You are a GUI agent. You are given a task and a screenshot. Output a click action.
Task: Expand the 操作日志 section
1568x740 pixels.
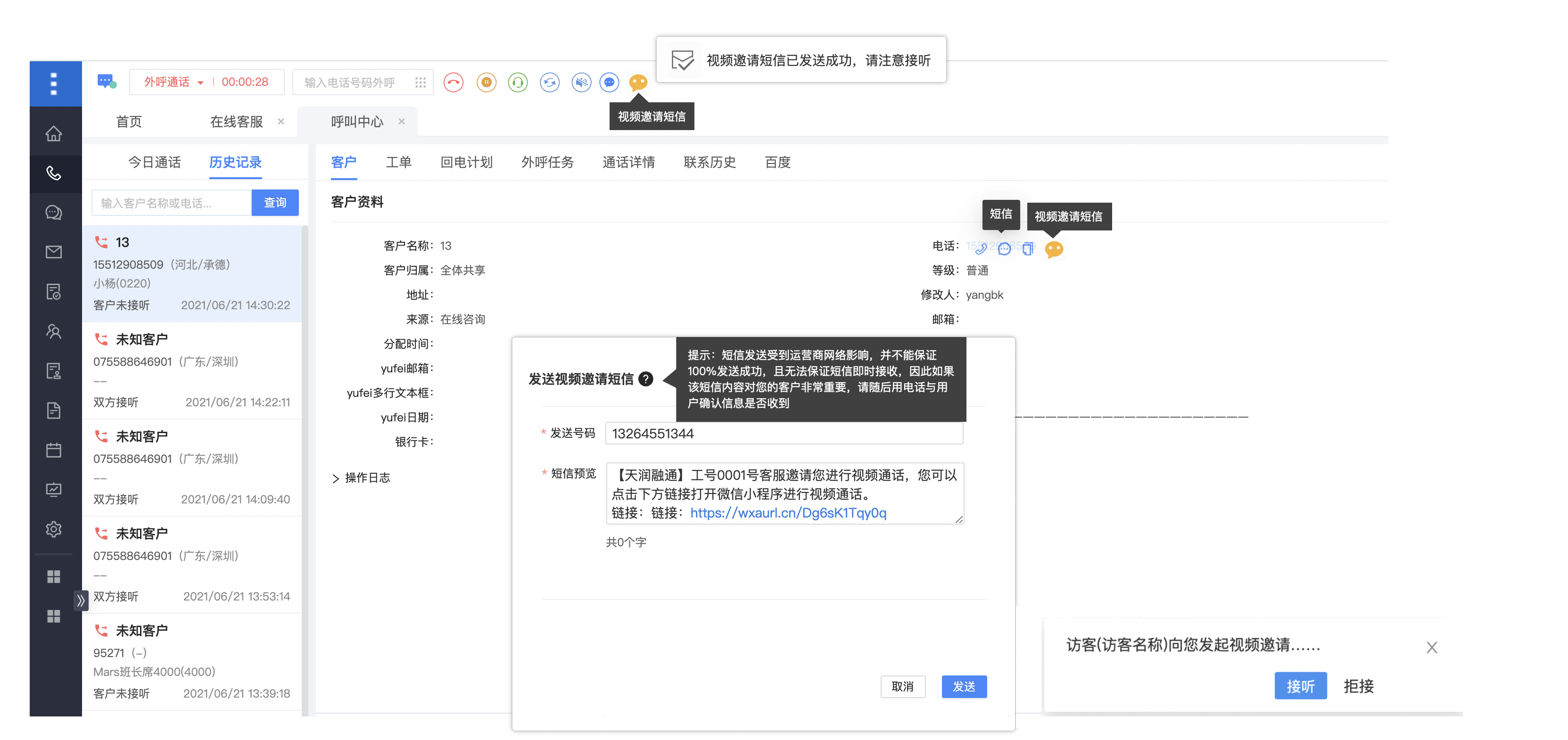click(362, 478)
